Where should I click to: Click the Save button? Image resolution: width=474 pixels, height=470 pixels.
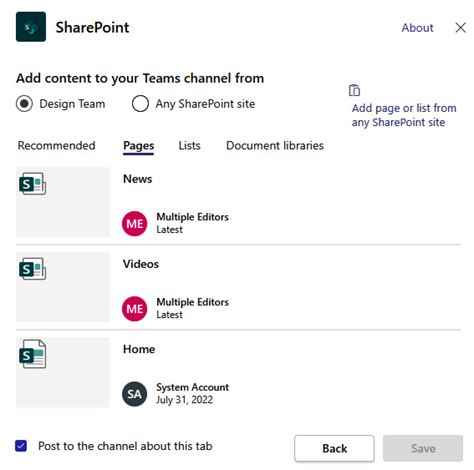coord(423,448)
